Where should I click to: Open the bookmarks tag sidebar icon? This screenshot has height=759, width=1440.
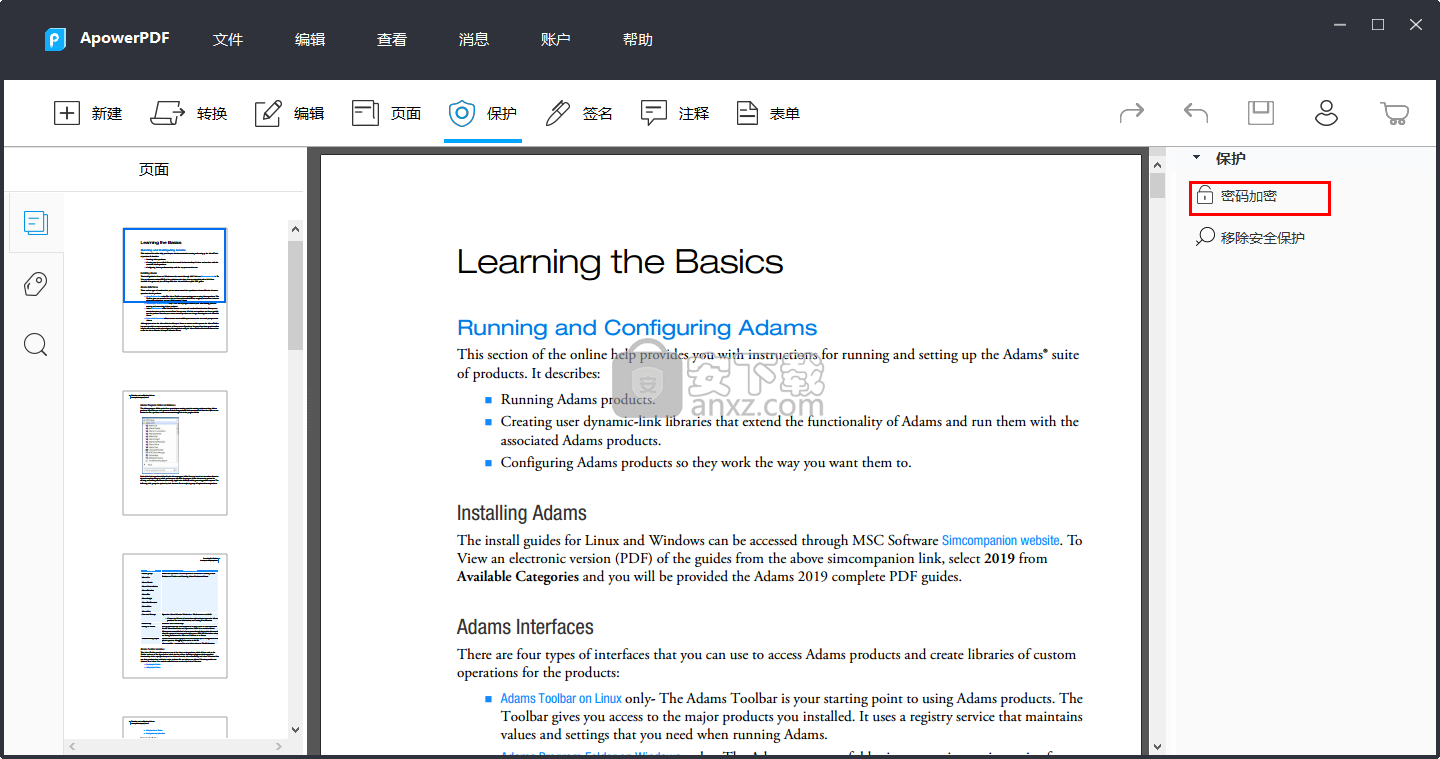coord(35,285)
